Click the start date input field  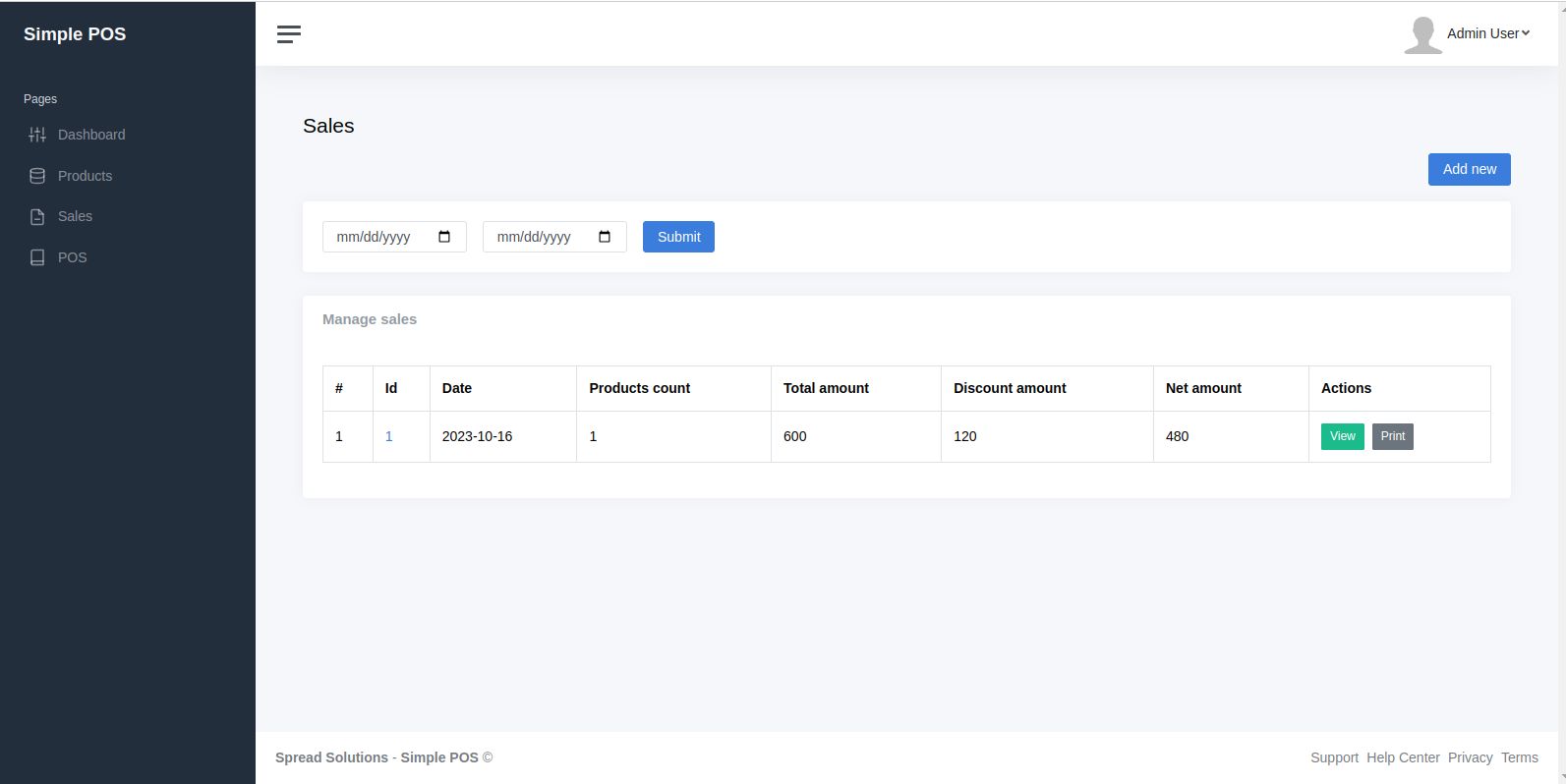pos(378,237)
